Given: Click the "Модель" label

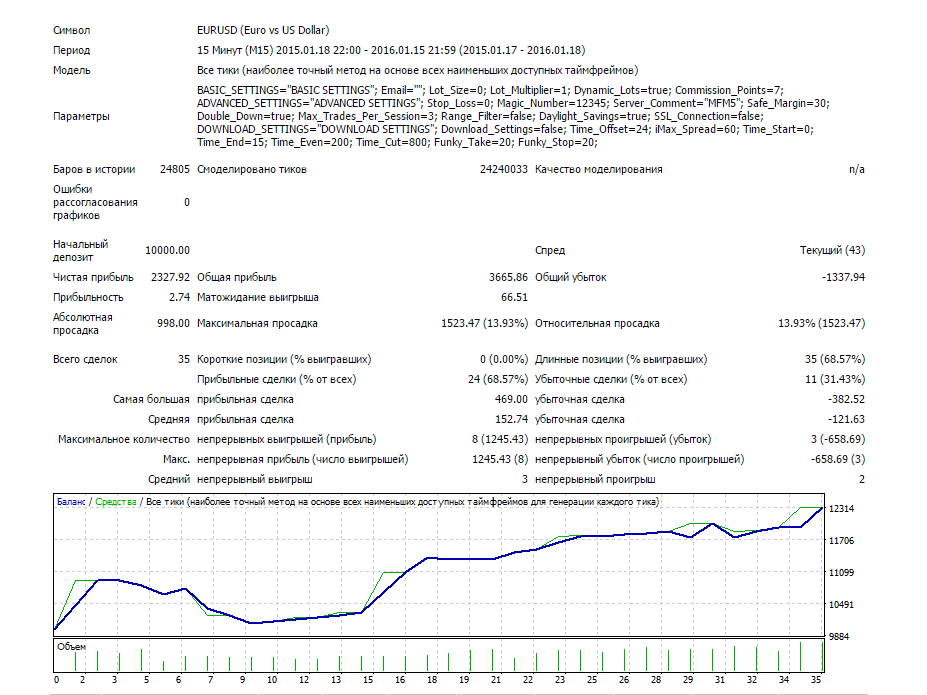Looking at the screenshot, I should coord(72,70).
